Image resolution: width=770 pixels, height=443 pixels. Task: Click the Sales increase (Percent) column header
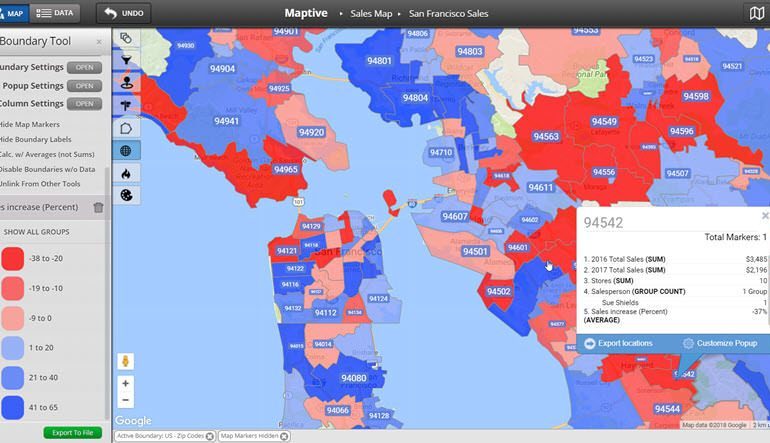pos(39,207)
